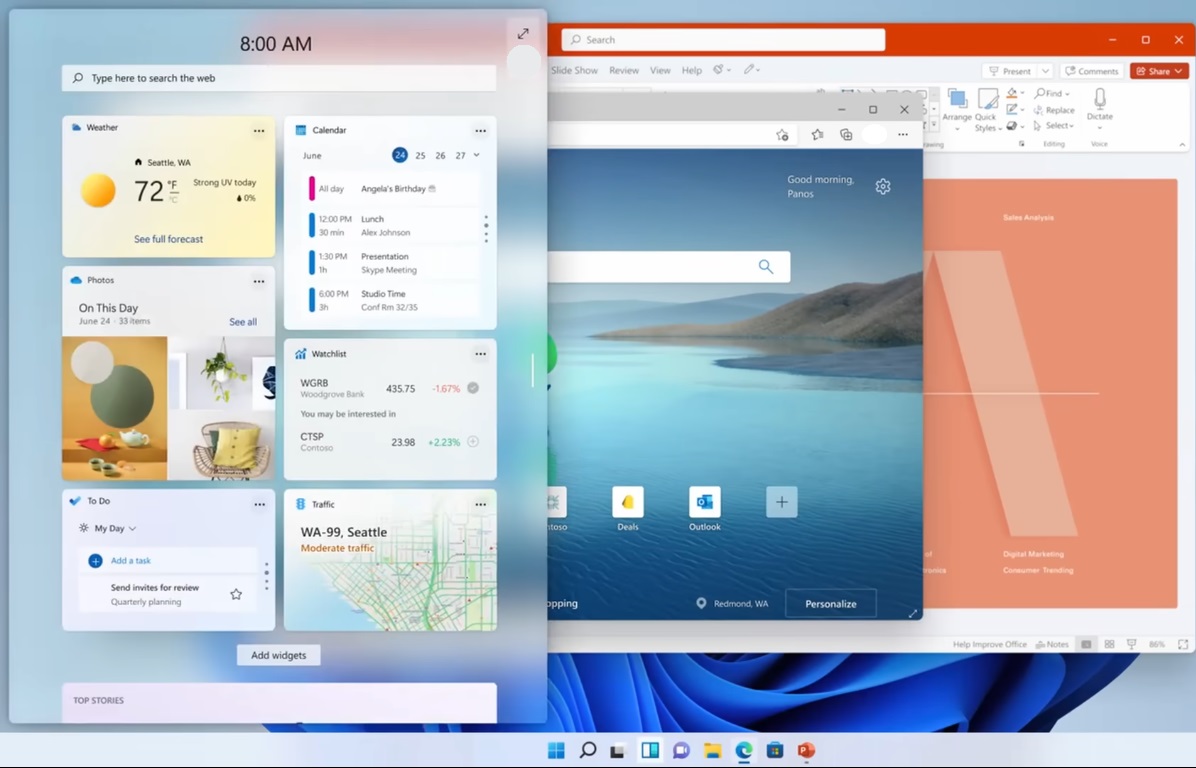Viewport: 1196px width, 768px height.
Task: Click the Arrange icon
Action: 958,98
